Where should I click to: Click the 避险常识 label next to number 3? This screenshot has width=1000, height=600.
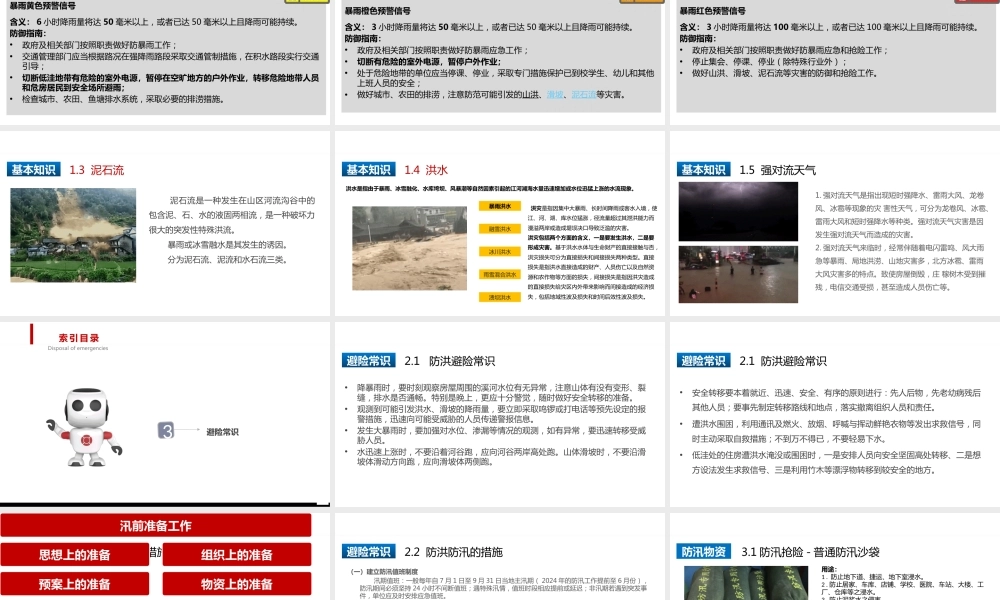coord(222,432)
